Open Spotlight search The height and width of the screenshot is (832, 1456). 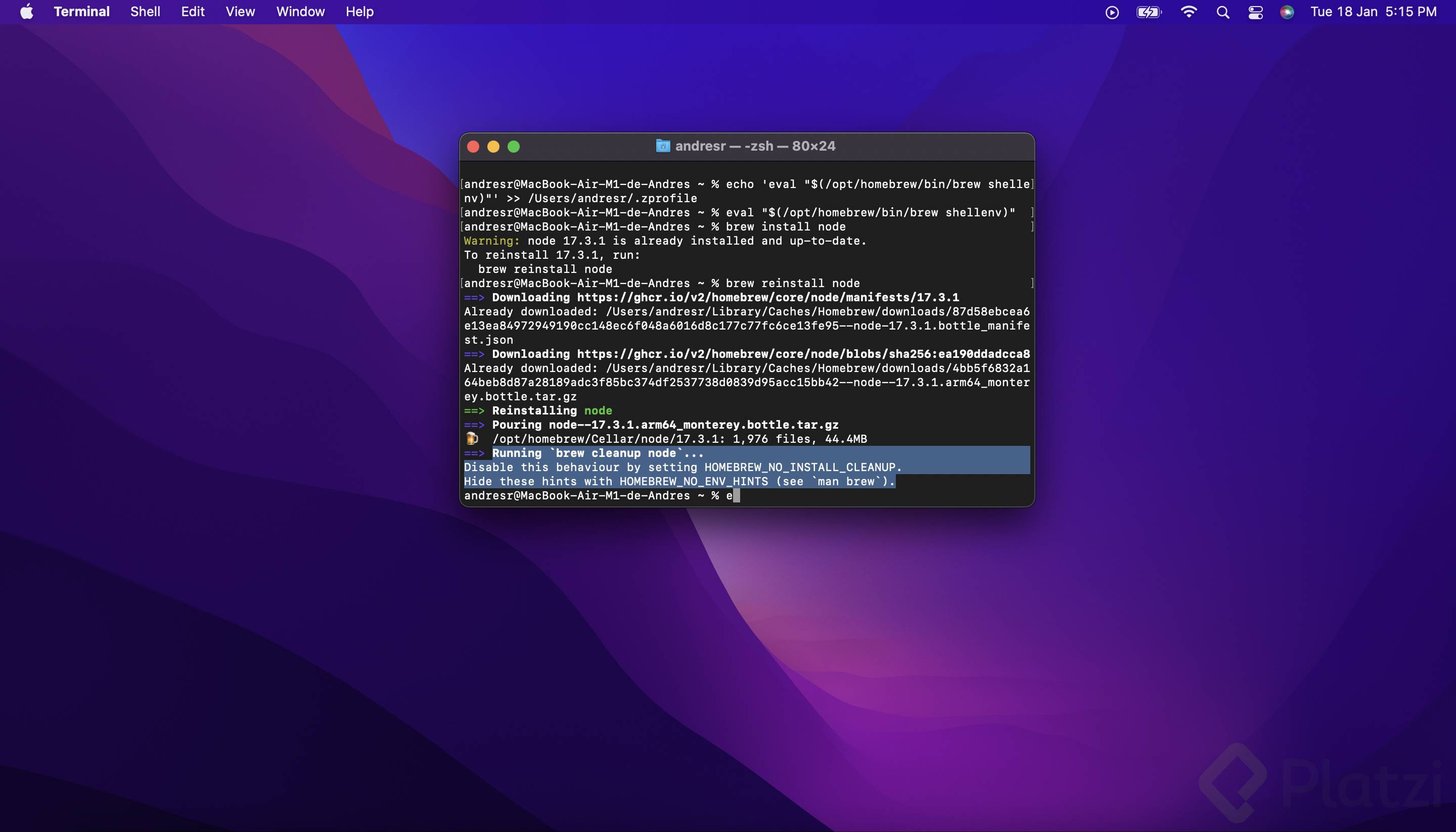[x=1222, y=12]
